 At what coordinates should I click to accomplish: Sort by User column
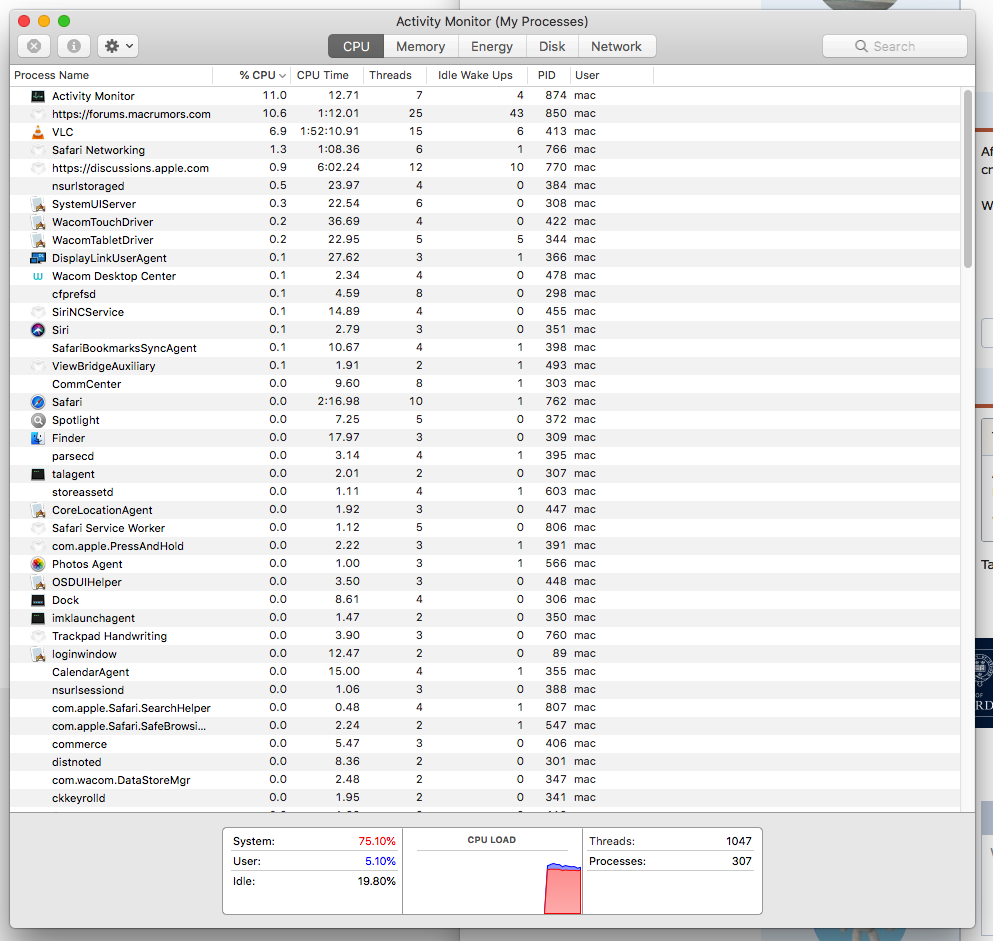pyautogui.click(x=612, y=75)
